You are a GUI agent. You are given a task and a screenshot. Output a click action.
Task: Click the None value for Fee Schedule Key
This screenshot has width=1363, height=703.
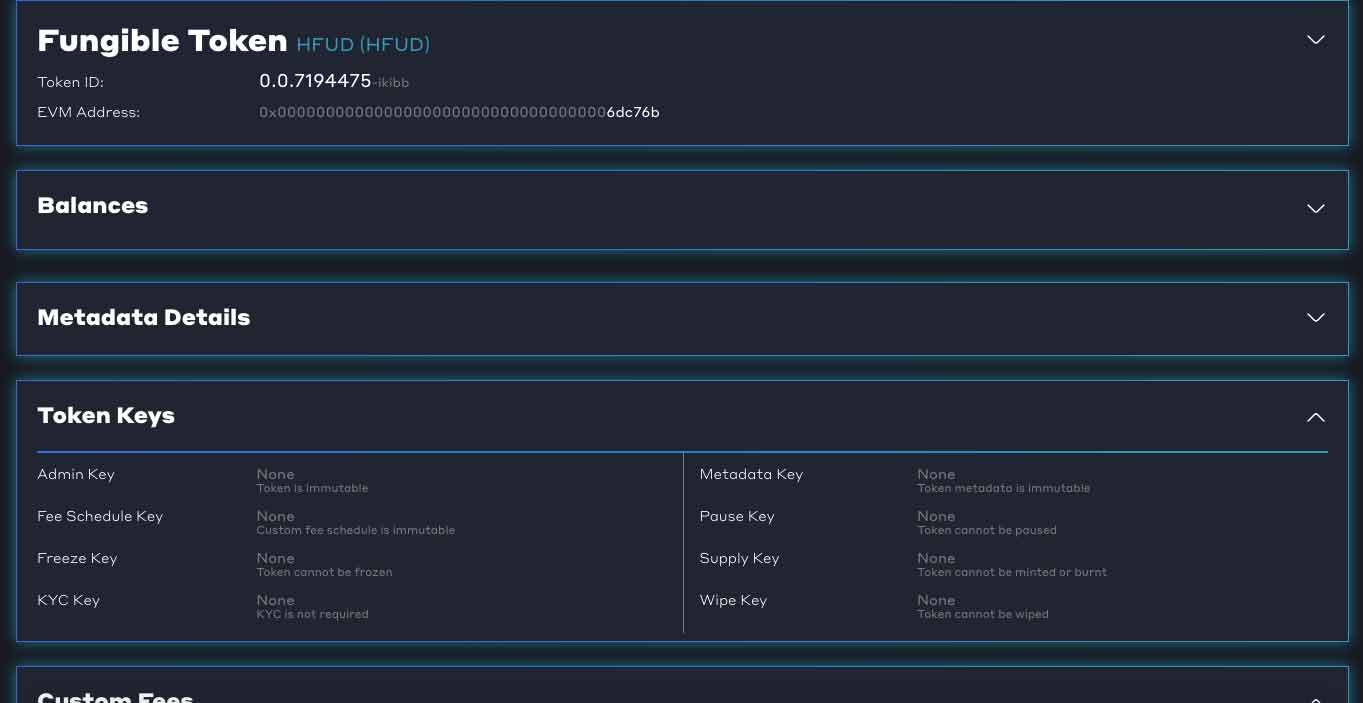[275, 516]
